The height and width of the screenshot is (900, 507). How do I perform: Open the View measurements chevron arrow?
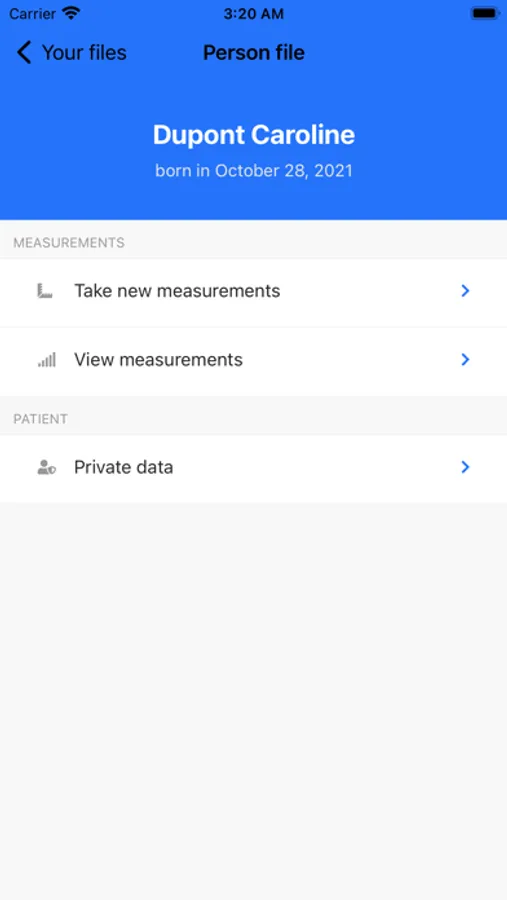click(465, 360)
